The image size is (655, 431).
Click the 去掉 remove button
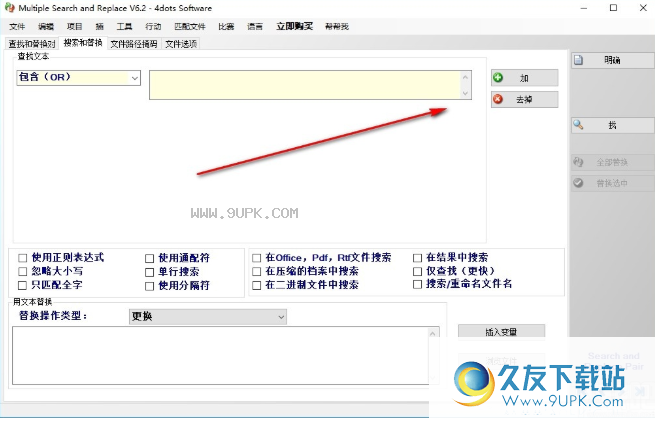[x=525, y=99]
